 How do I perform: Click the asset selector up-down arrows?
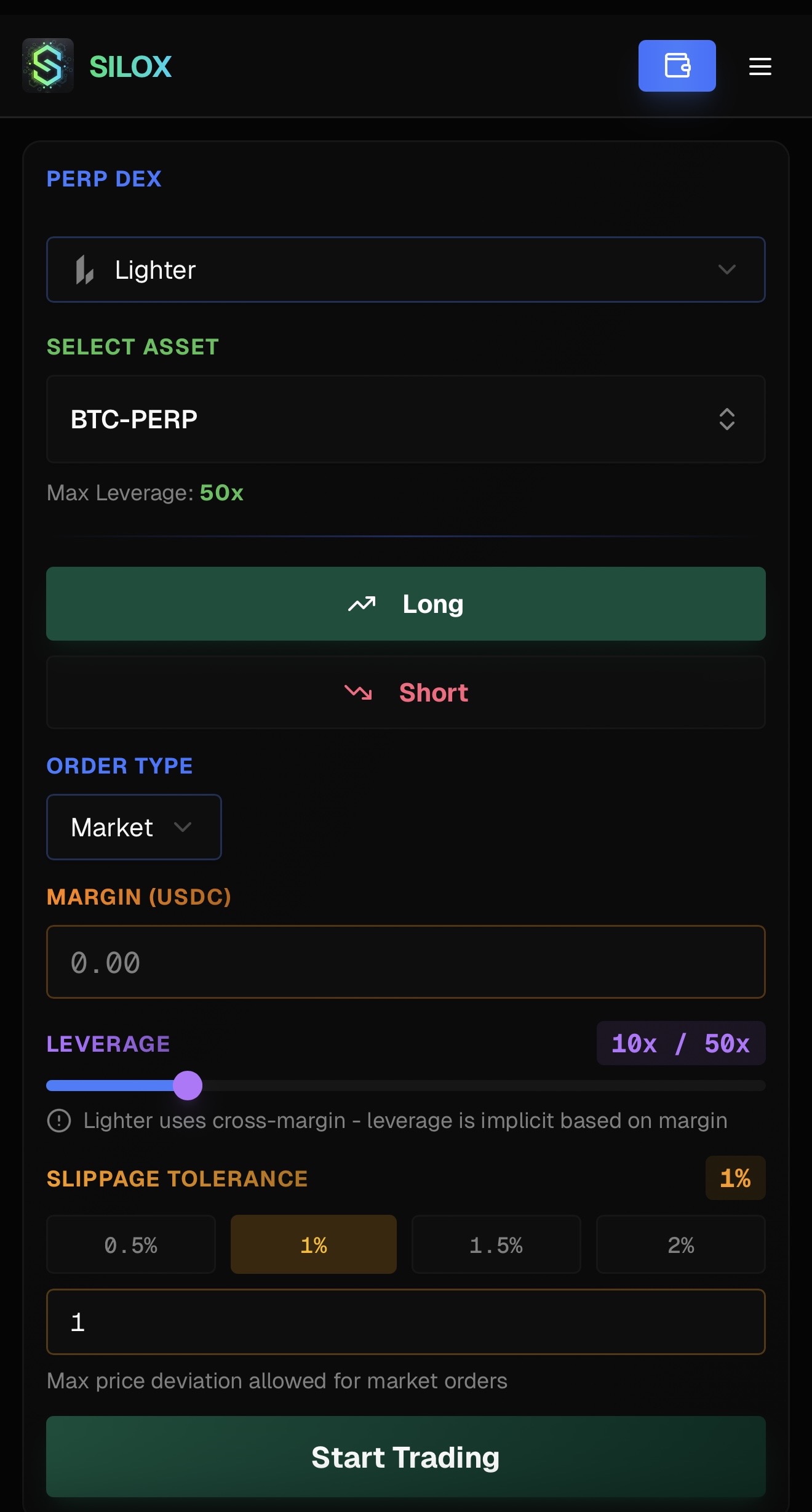click(x=726, y=419)
